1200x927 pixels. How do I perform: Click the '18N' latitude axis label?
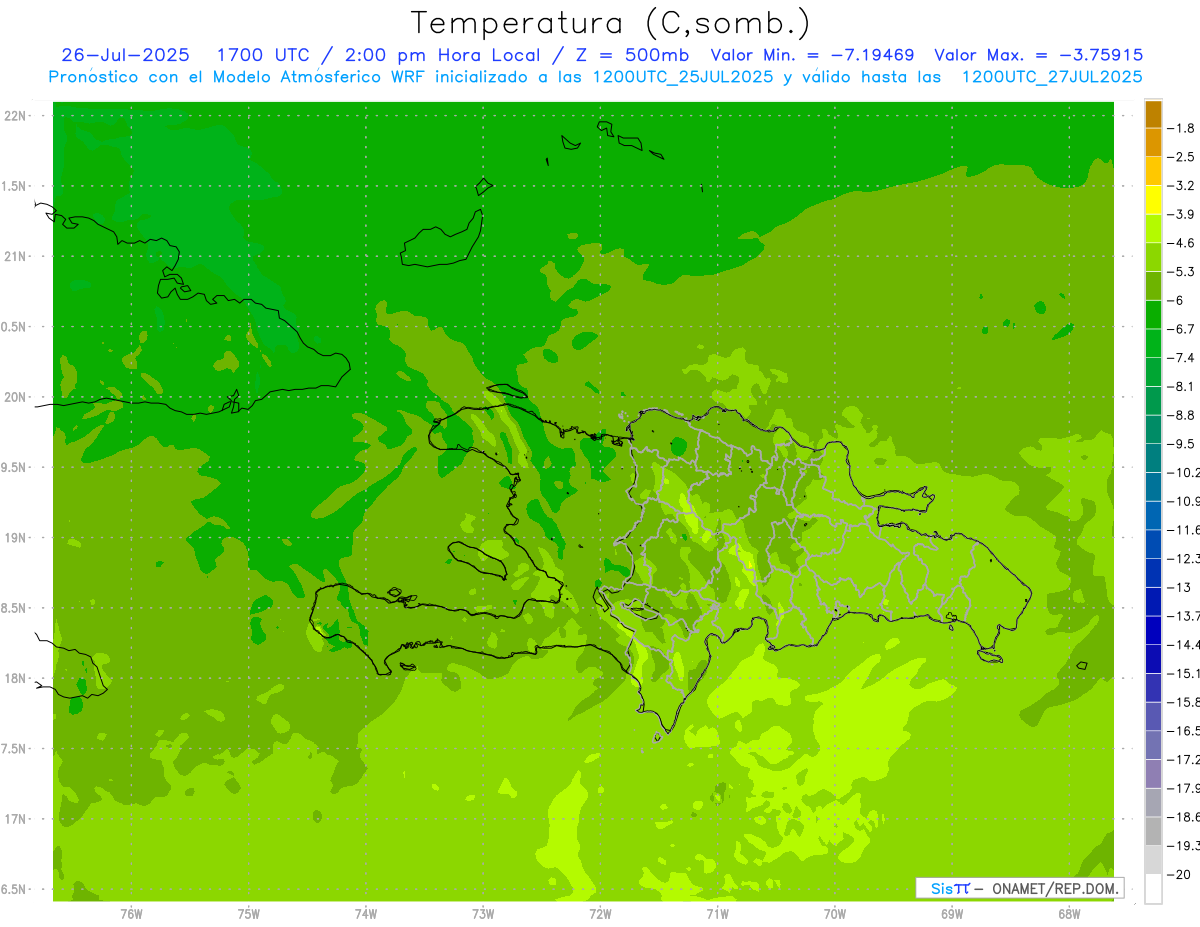pos(15,678)
